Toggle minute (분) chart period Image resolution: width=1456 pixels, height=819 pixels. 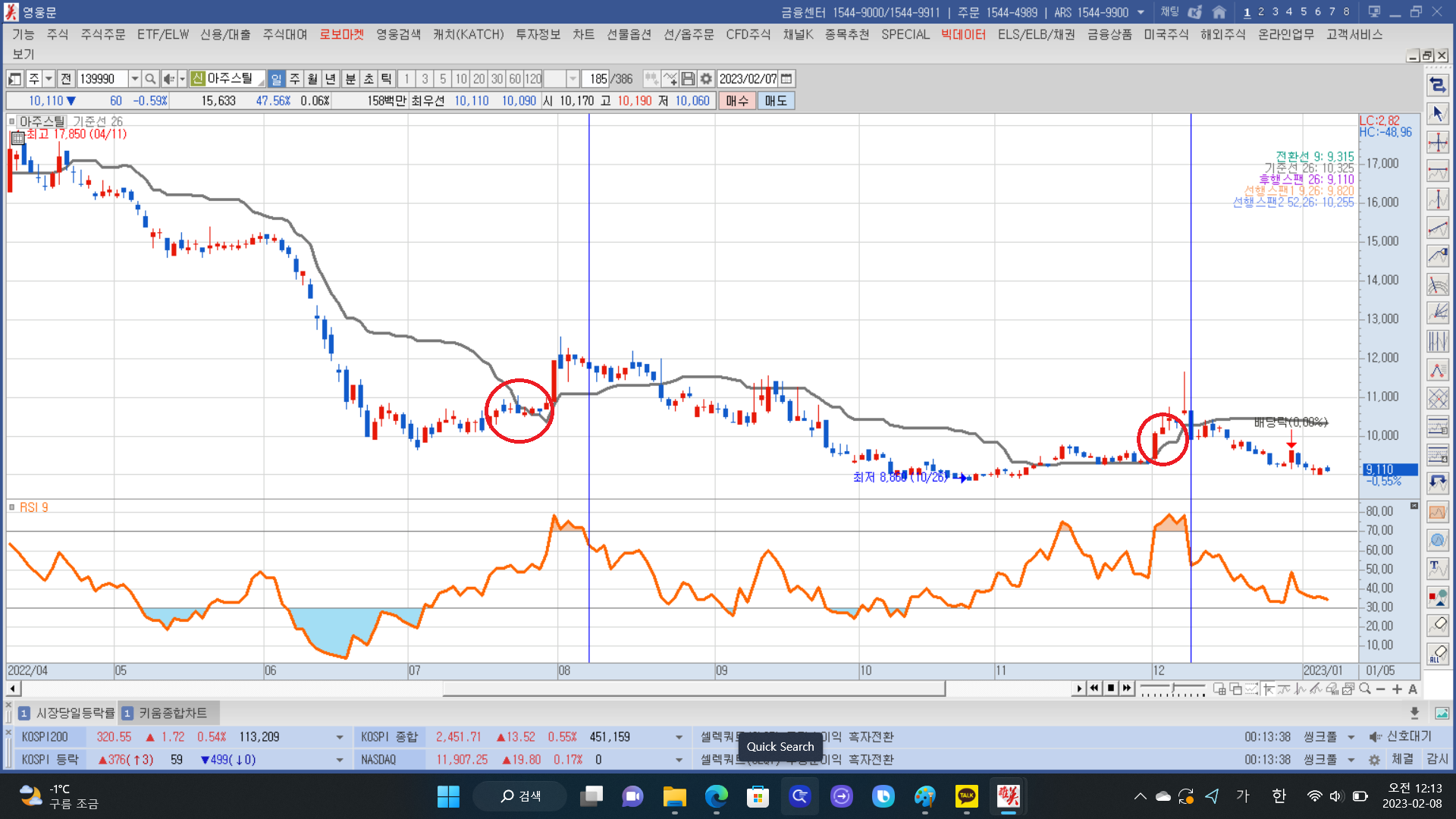(350, 79)
